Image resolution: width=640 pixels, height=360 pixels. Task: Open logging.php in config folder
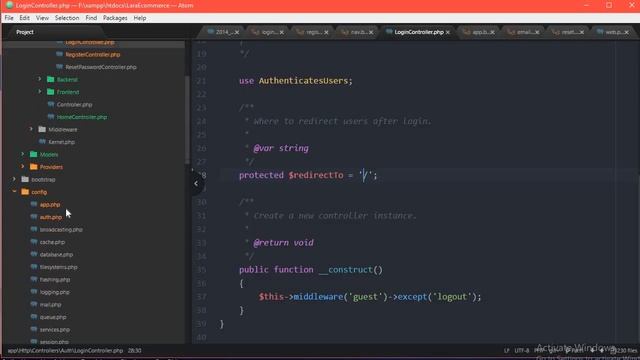pyautogui.click(x=55, y=292)
